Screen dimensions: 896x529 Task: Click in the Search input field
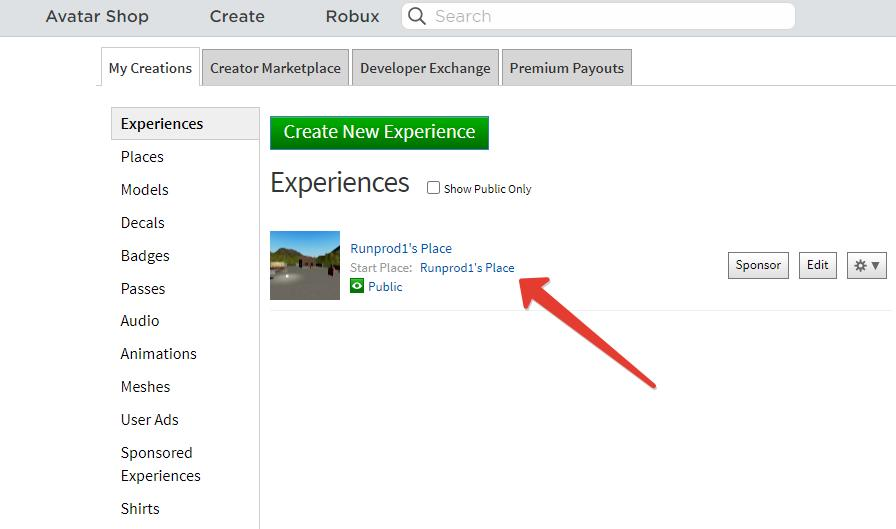(610, 16)
